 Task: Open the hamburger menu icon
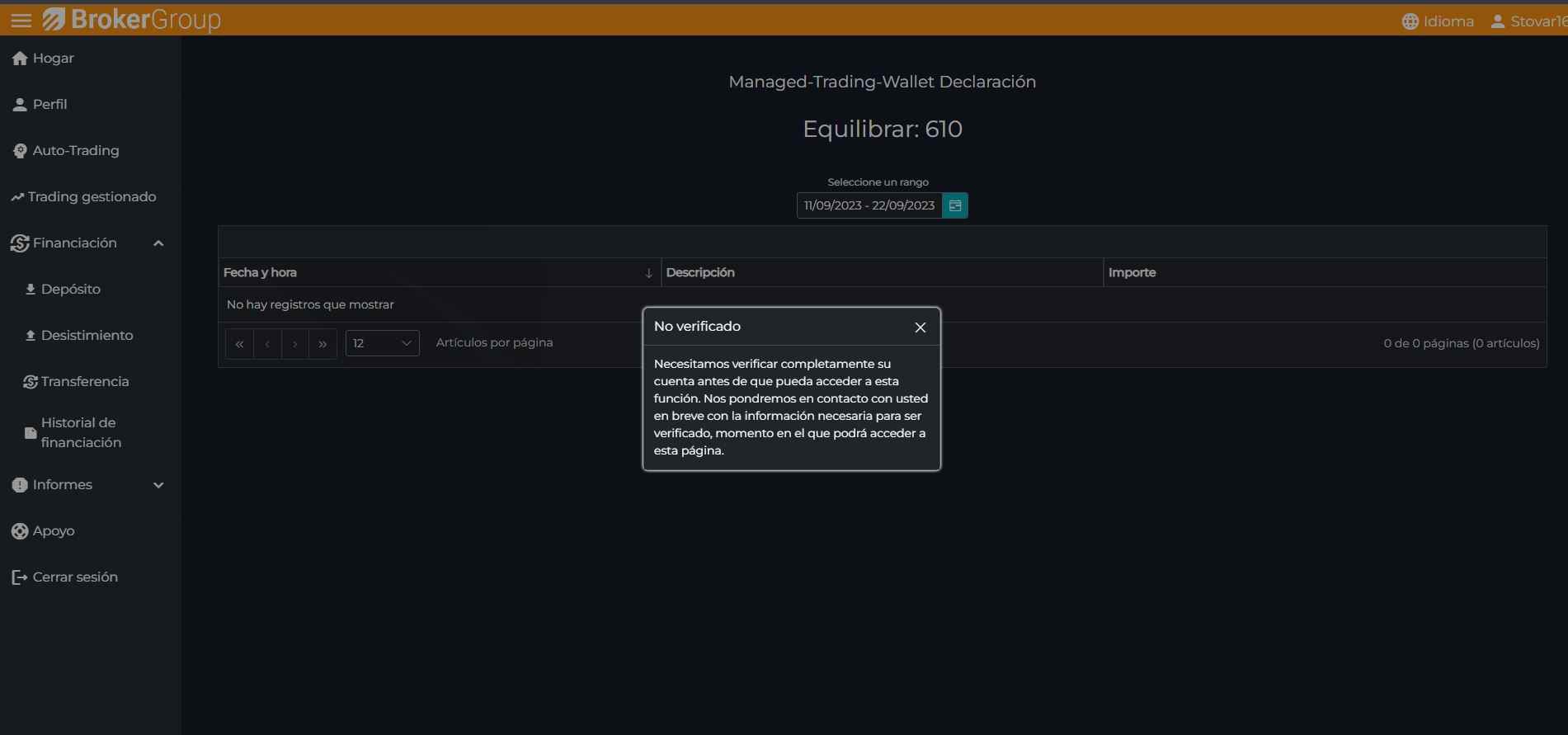pyautogui.click(x=21, y=20)
